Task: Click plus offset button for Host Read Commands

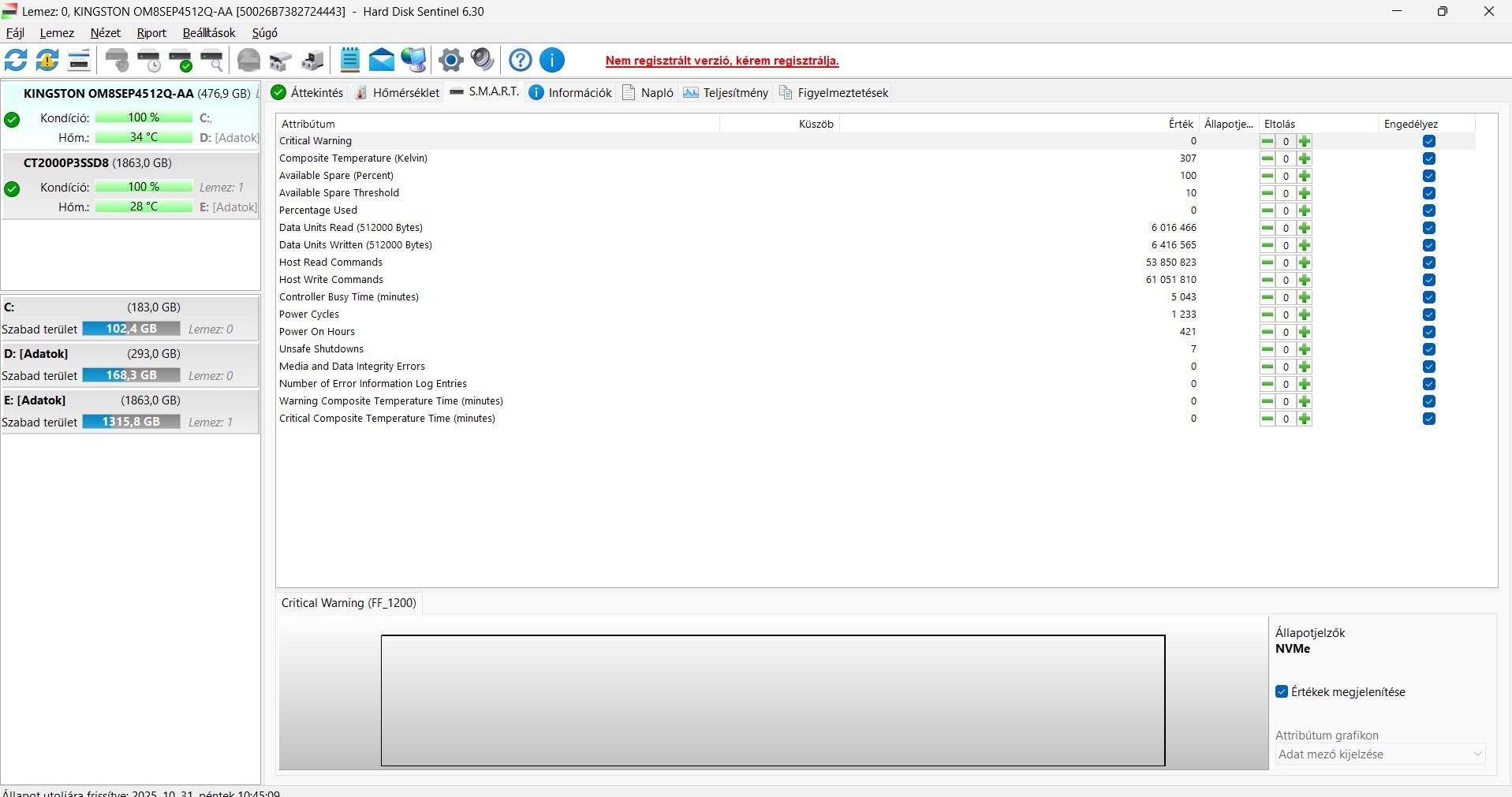Action: pyautogui.click(x=1305, y=263)
